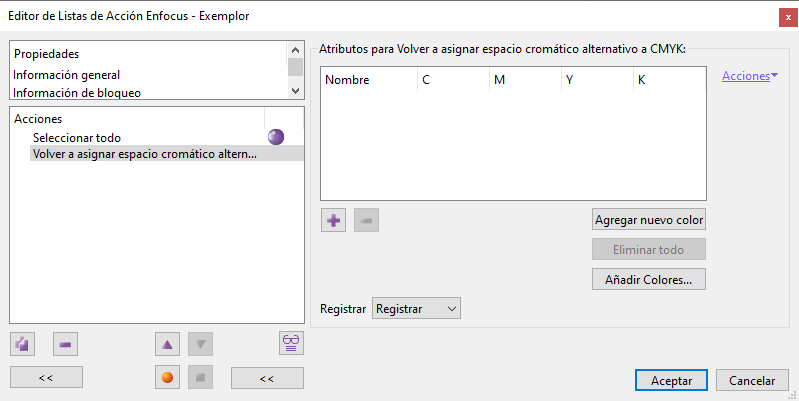This screenshot has width=799, height=401.
Task: Collapse left panel with << button
Action: [x=46, y=378]
